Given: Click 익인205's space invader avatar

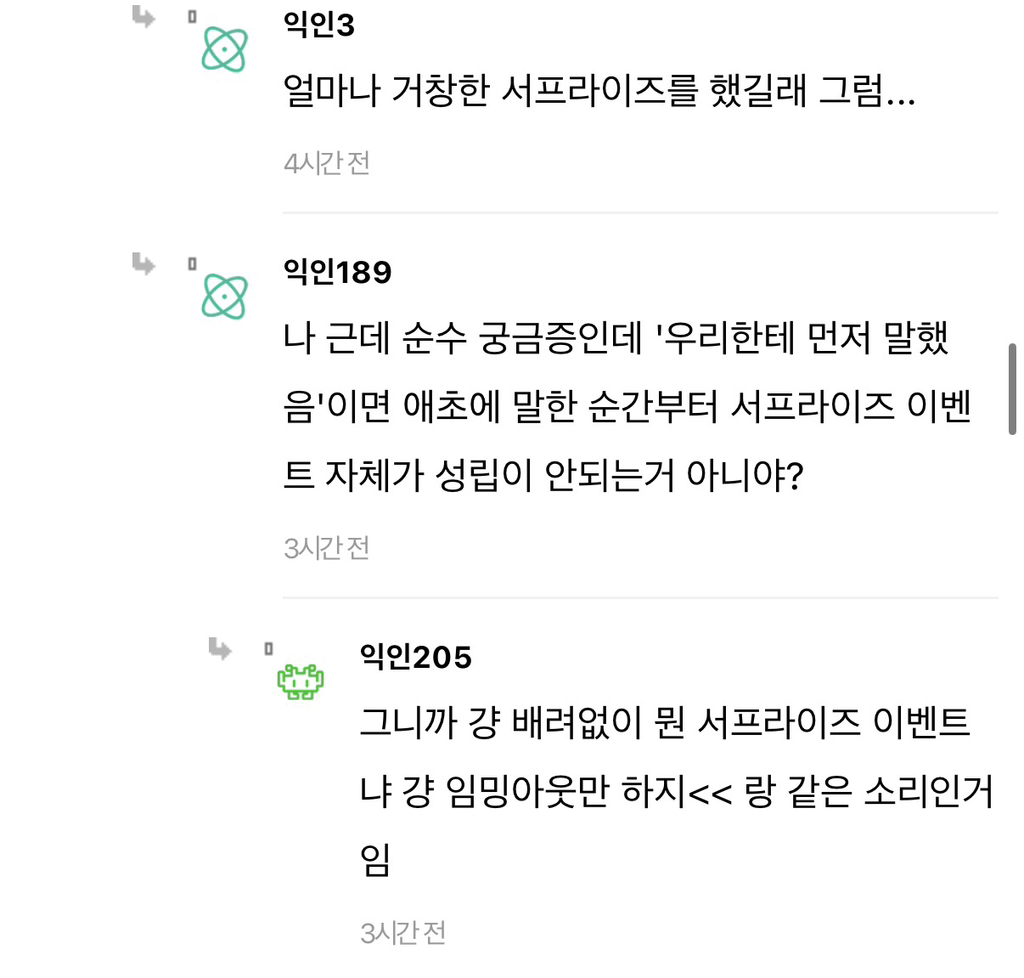Looking at the screenshot, I should [x=300, y=680].
